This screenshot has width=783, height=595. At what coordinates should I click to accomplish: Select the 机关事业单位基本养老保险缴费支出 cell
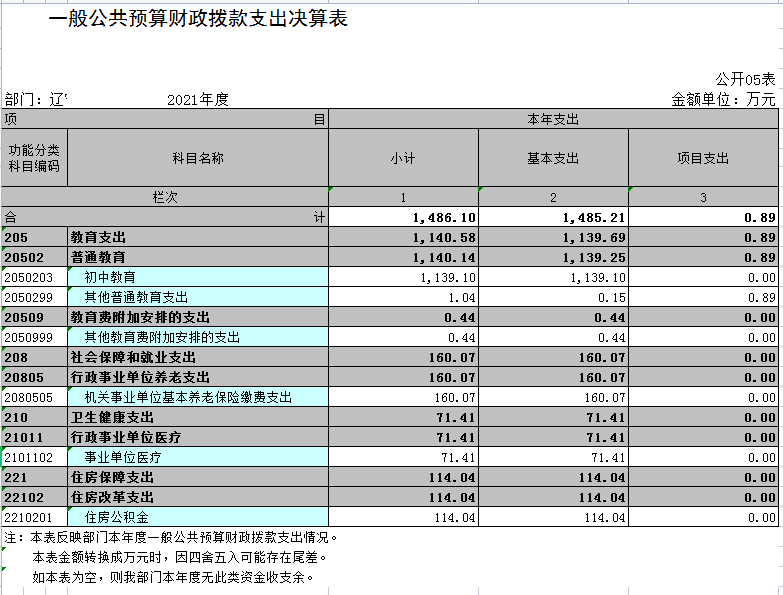(198, 397)
